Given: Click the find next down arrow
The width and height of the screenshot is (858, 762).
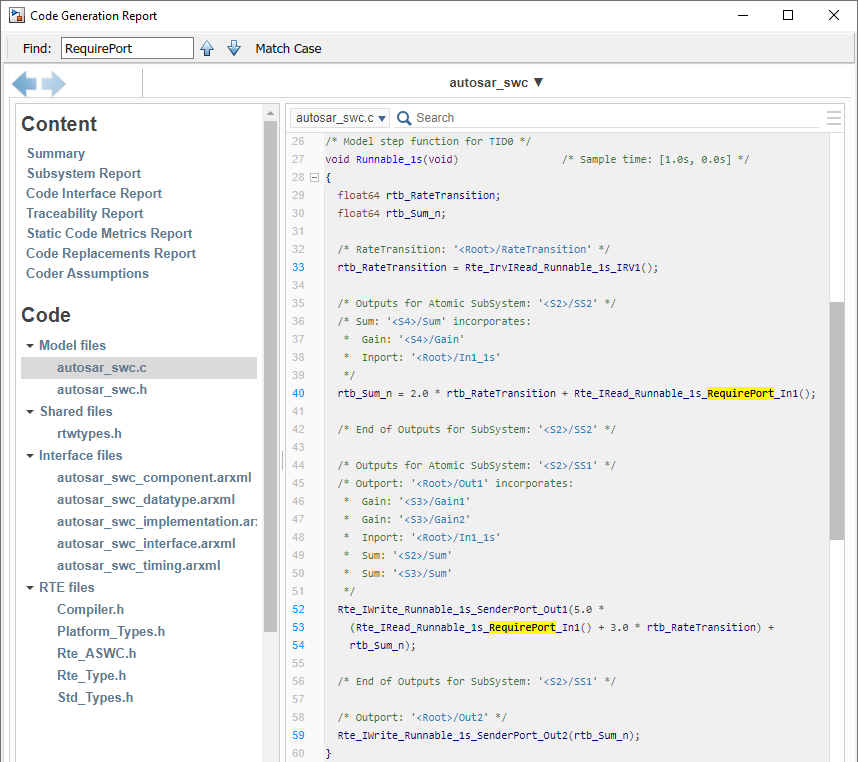Looking at the screenshot, I should pyautogui.click(x=234, y=48).
